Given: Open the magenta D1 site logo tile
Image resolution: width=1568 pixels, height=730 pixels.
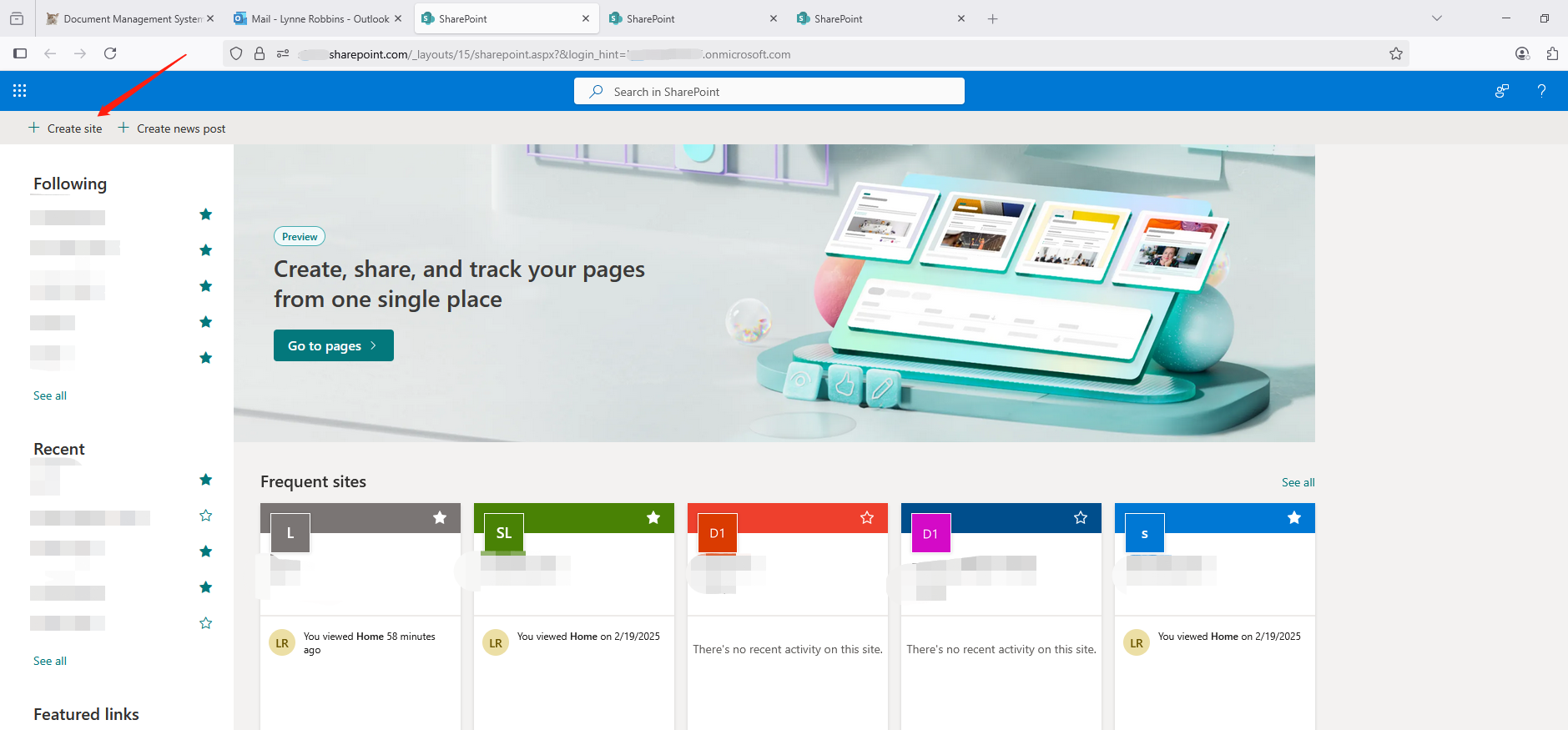Looking at the screenshot, I should [931, 533].
